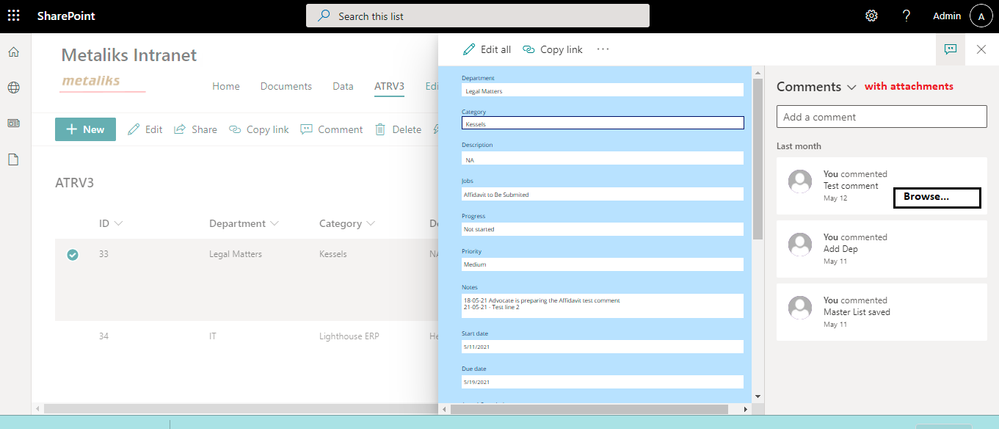
Task: Close the item details panel
Action: (x=981, y=49)
